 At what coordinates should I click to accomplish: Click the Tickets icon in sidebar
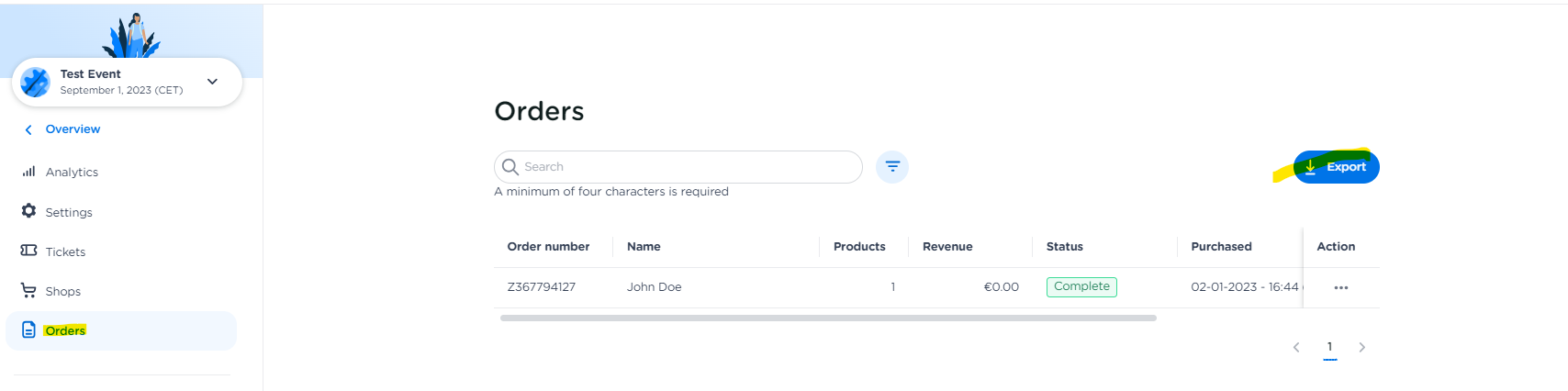click(28, 251)
